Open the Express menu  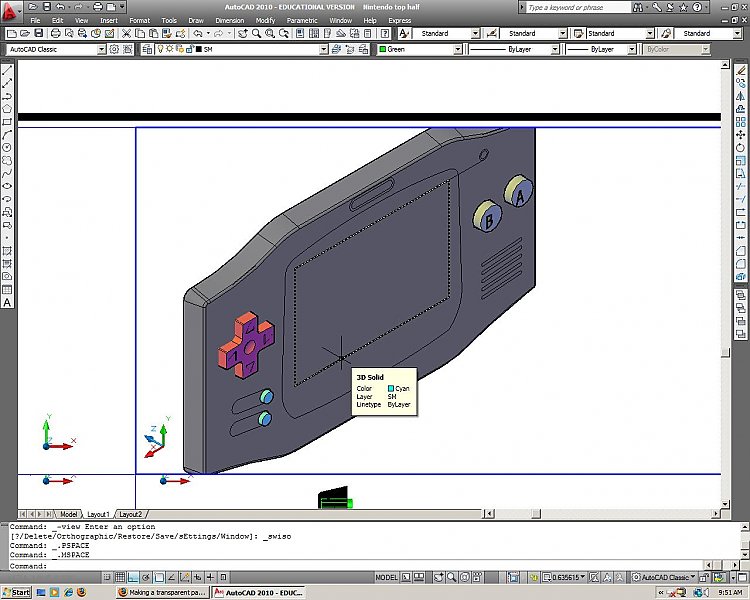(x=399, y=21)
